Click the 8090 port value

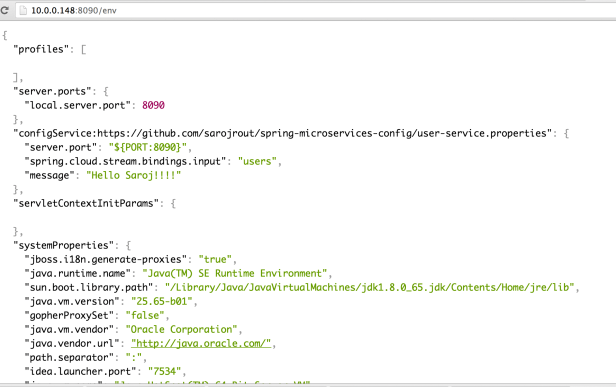click(153, 105)
